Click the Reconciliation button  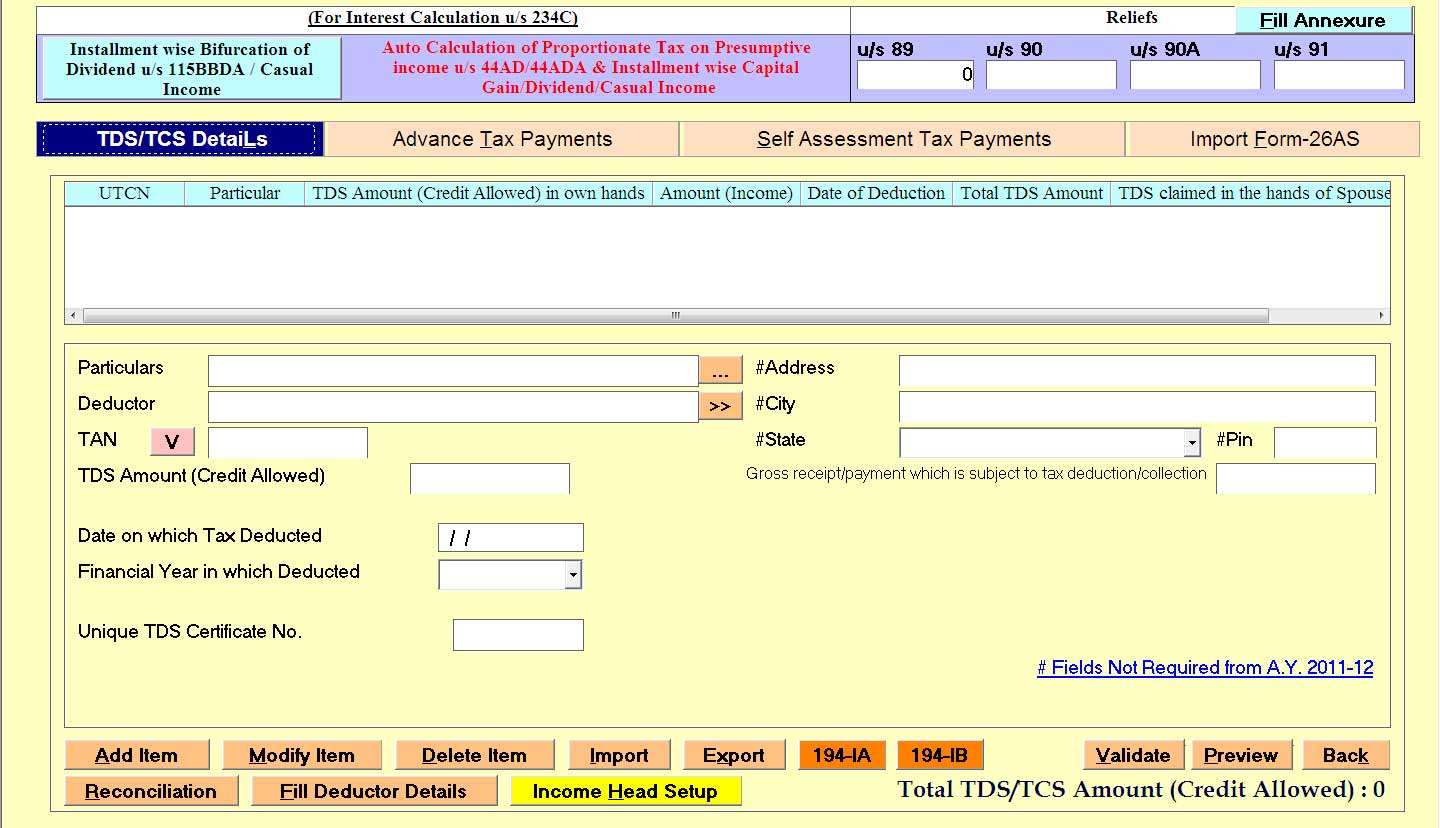(x=151, y=791)
